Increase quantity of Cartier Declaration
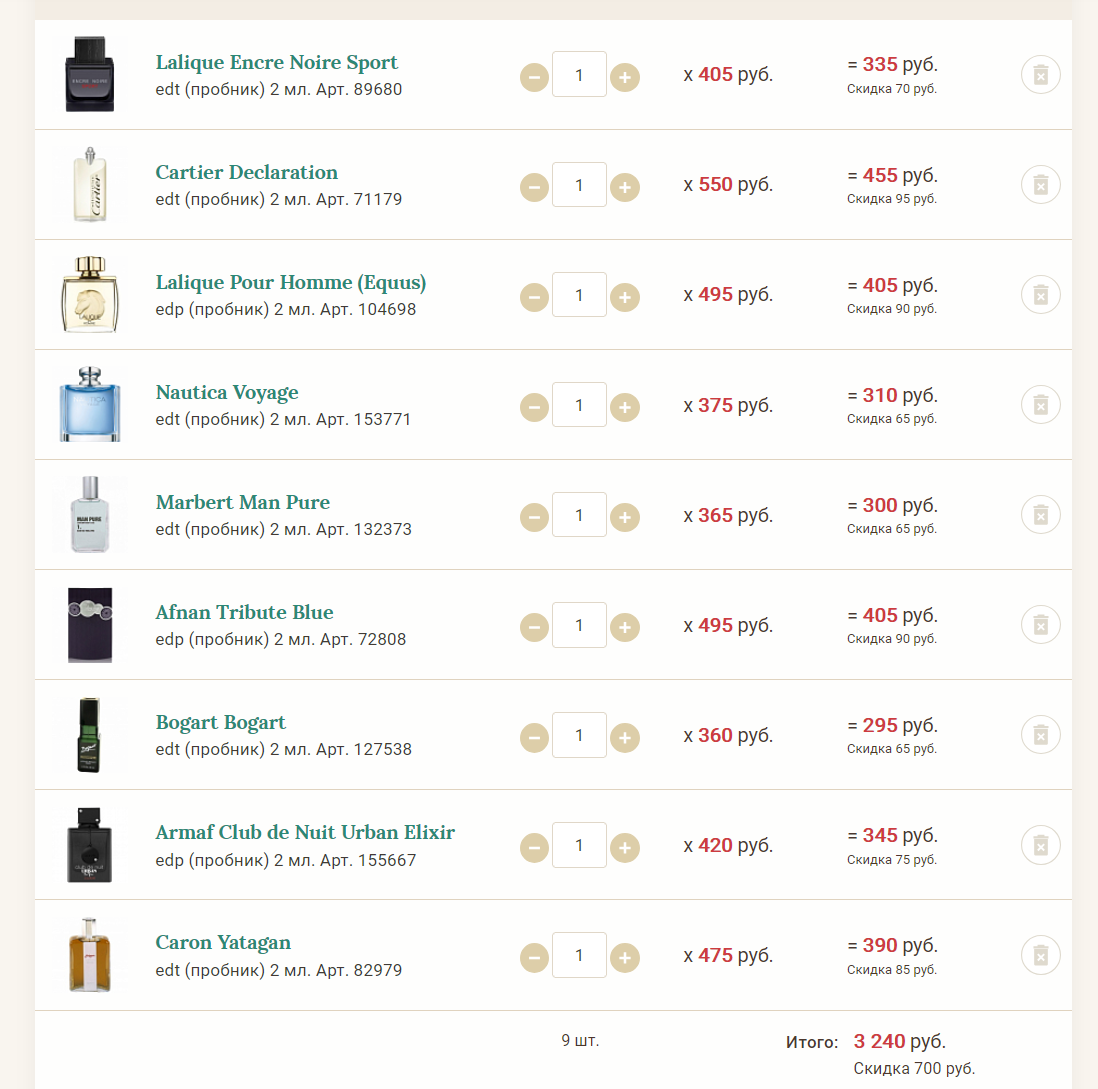The image size is (1098, 1089). tap(625, 187)
